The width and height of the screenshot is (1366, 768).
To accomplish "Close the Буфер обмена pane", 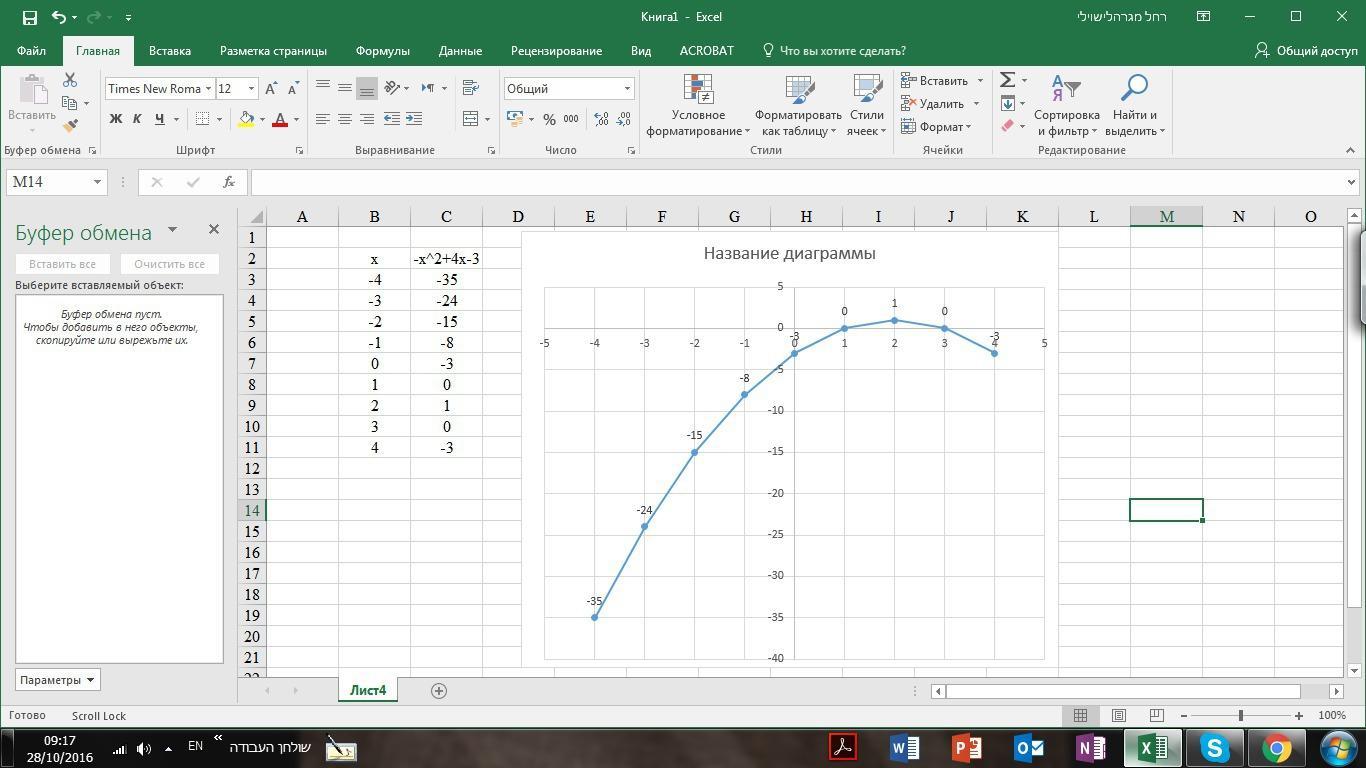I will [213, 230].
